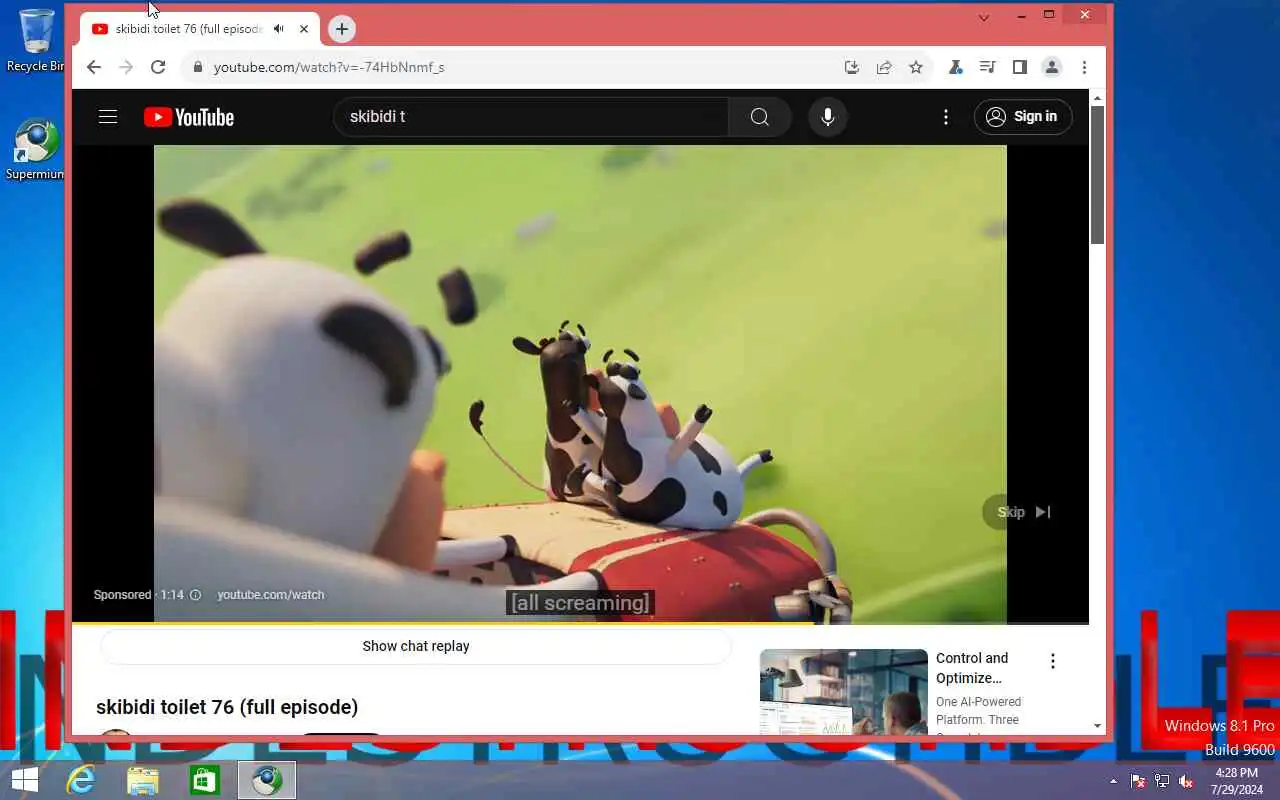Open Supermium desktop shortcut

click(x=36, y=150)
